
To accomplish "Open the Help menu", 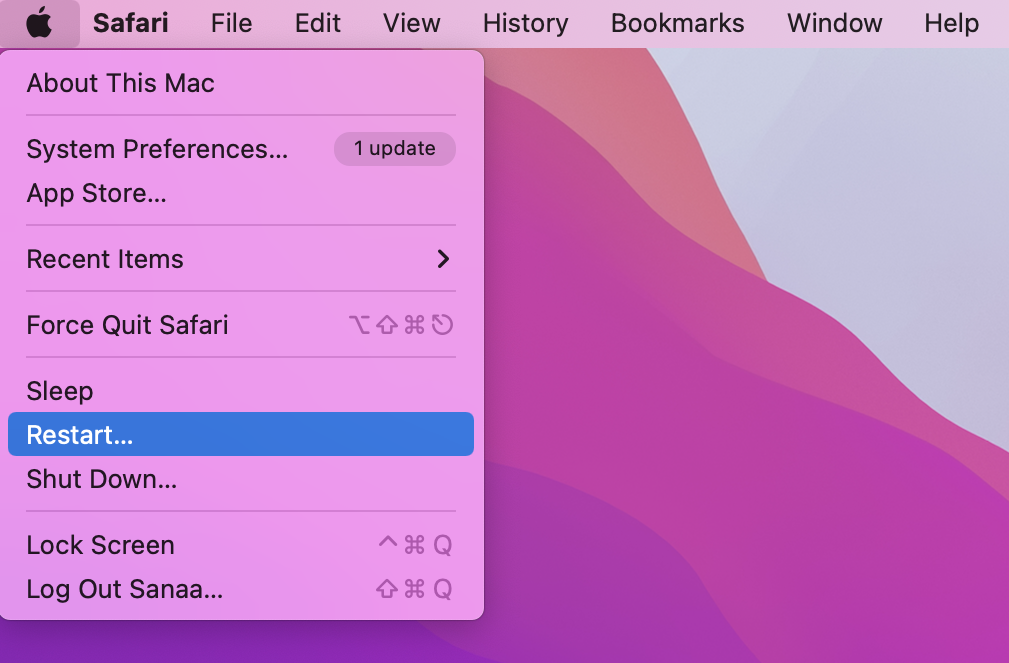I will [x=951, y=23].
